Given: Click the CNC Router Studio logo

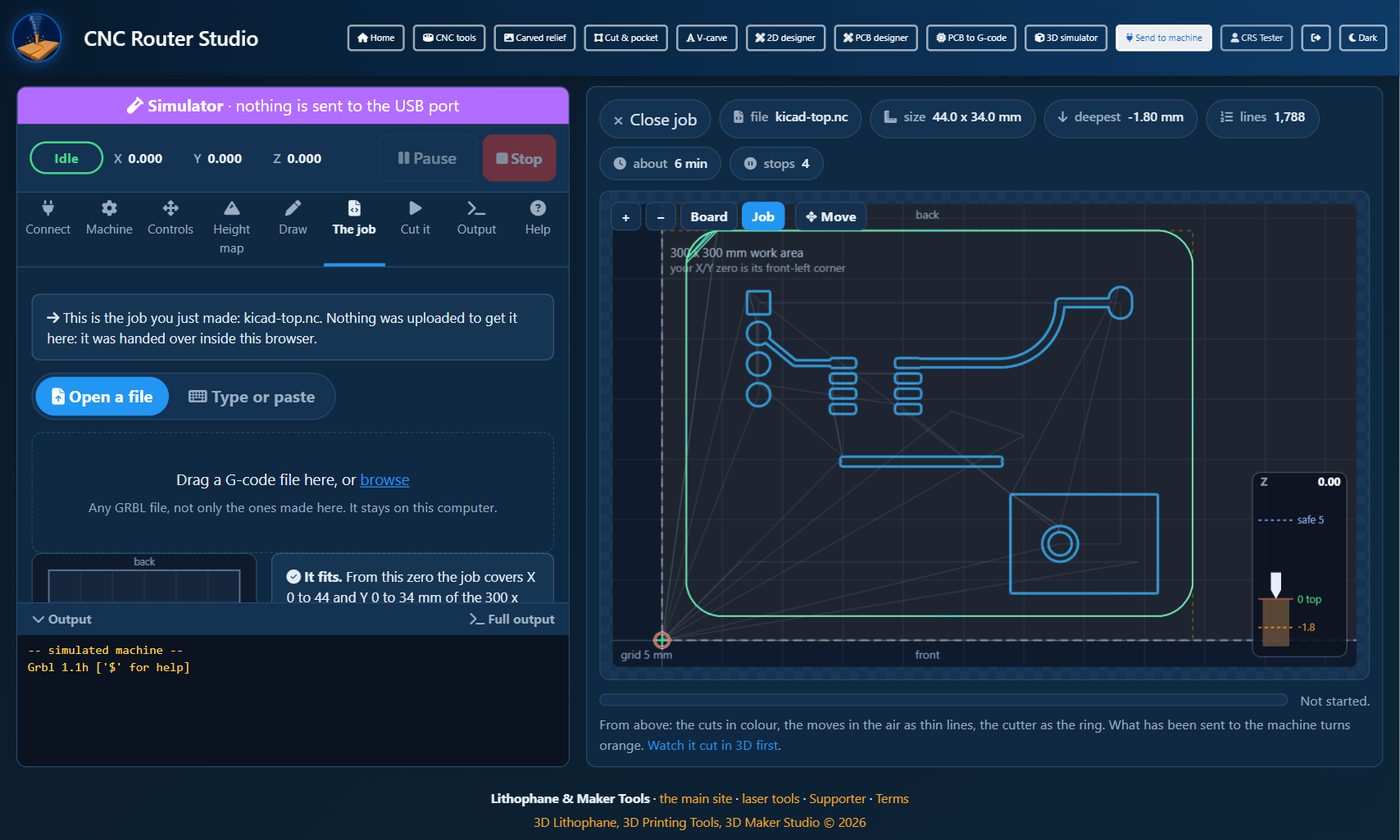Looking at the screenshot, I should (x=37, y=38).
